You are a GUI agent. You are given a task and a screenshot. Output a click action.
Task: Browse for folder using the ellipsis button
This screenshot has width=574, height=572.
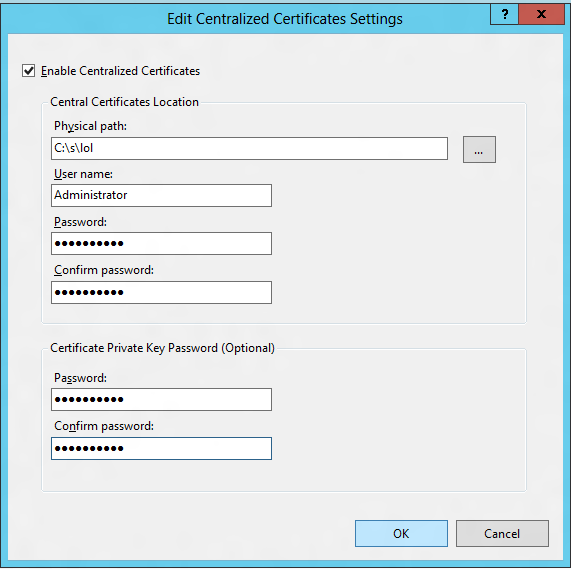pyautogui.click(x=479, y=150)
